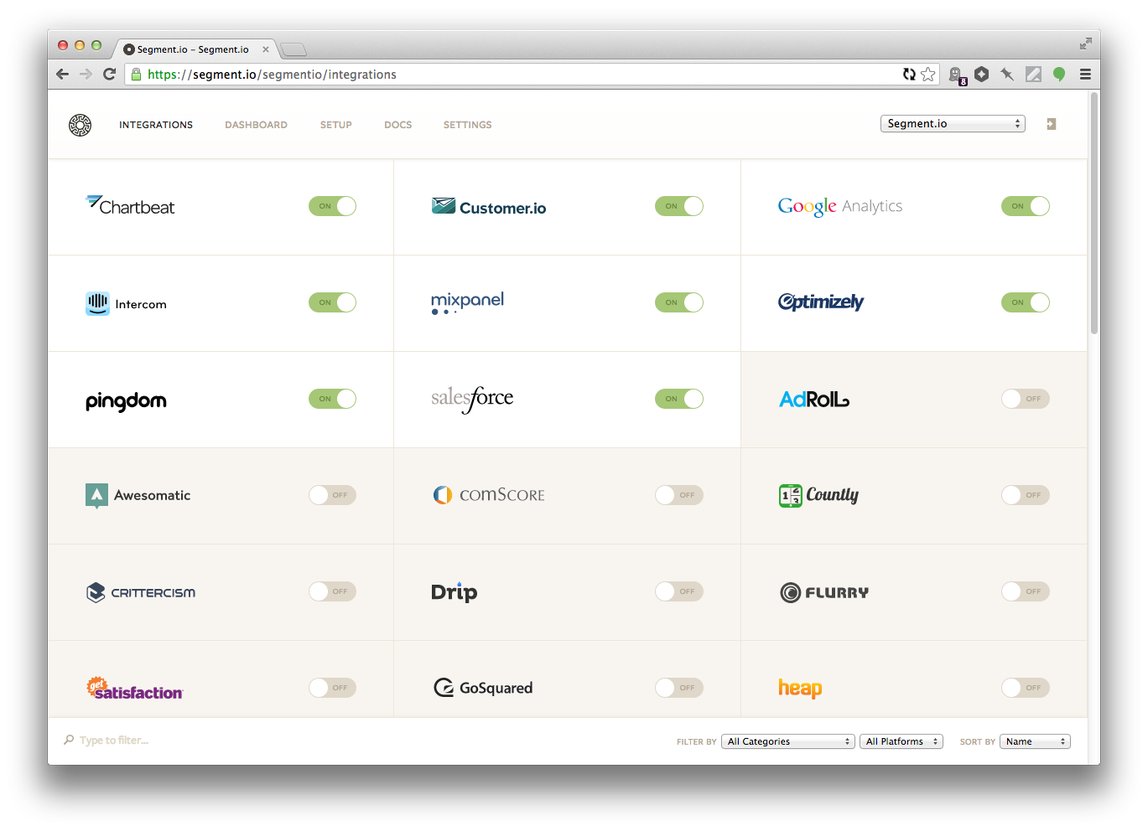Enable the comScore toggle
Screen dimensions: 1148x831
tap(679, 495)
